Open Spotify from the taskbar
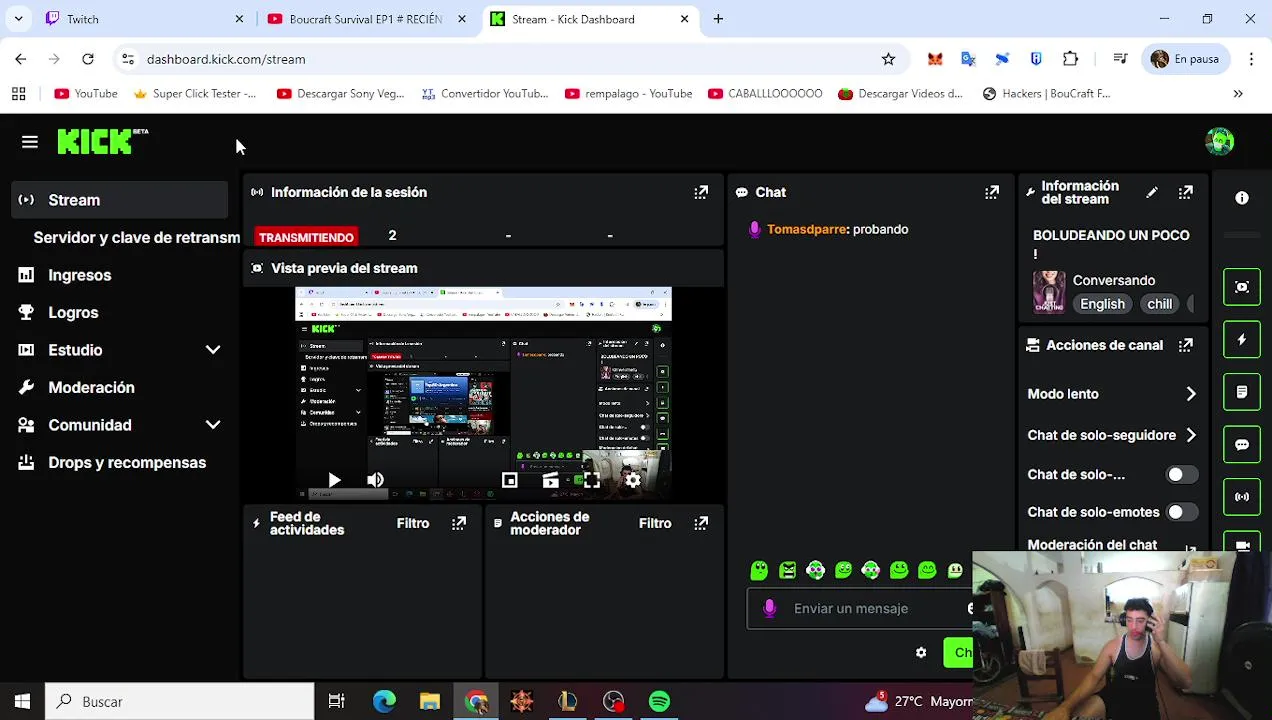 coord(659,701)
